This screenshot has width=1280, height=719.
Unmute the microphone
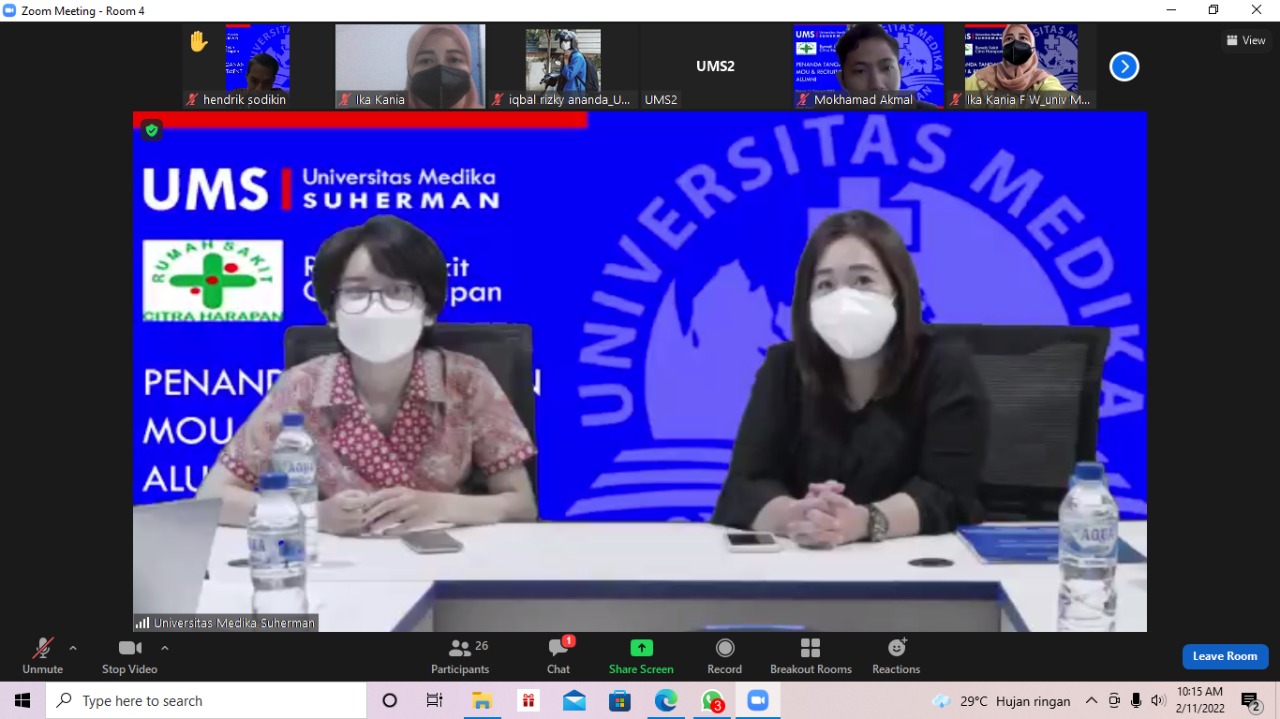[42, 657]
